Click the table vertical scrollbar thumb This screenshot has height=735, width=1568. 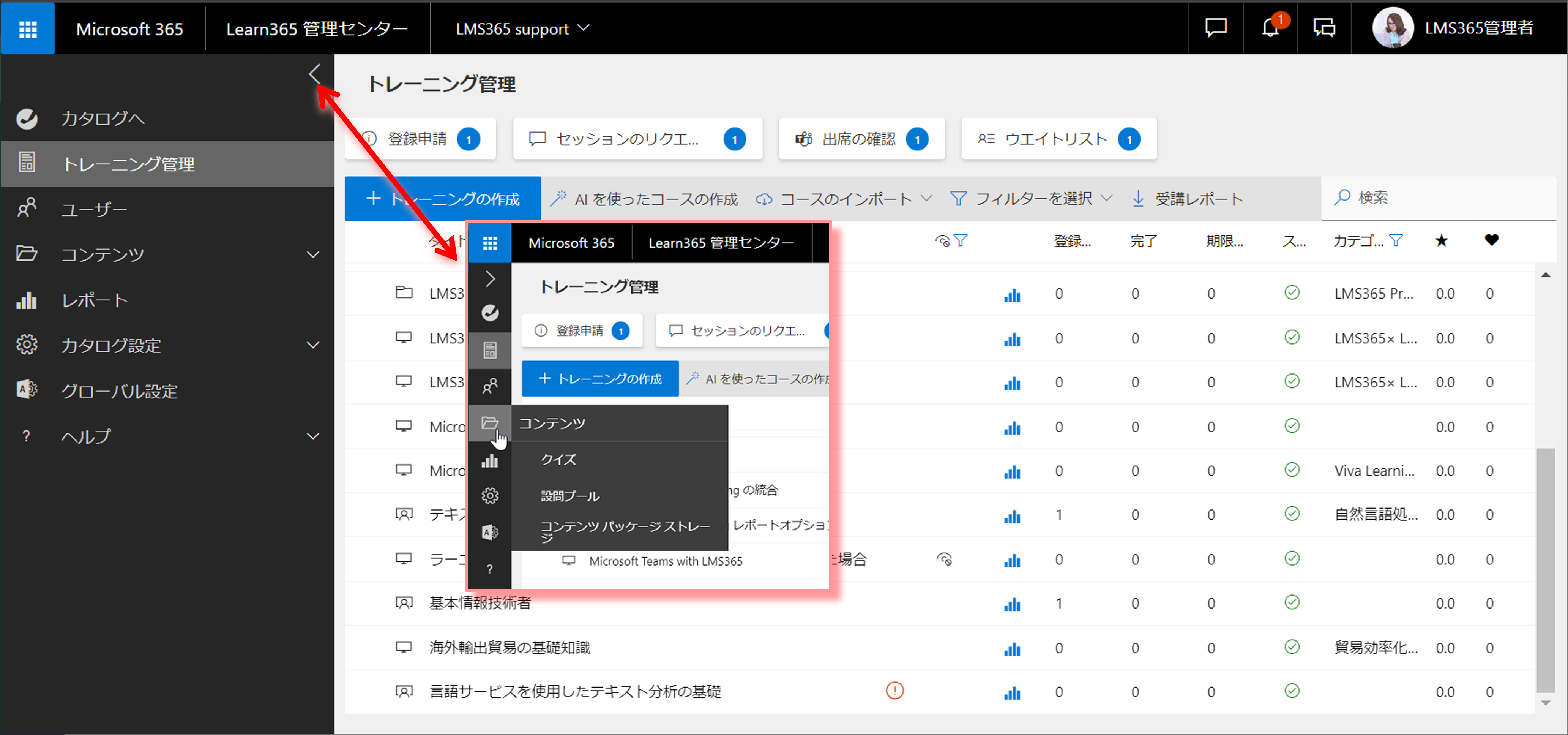[1546, 570]
